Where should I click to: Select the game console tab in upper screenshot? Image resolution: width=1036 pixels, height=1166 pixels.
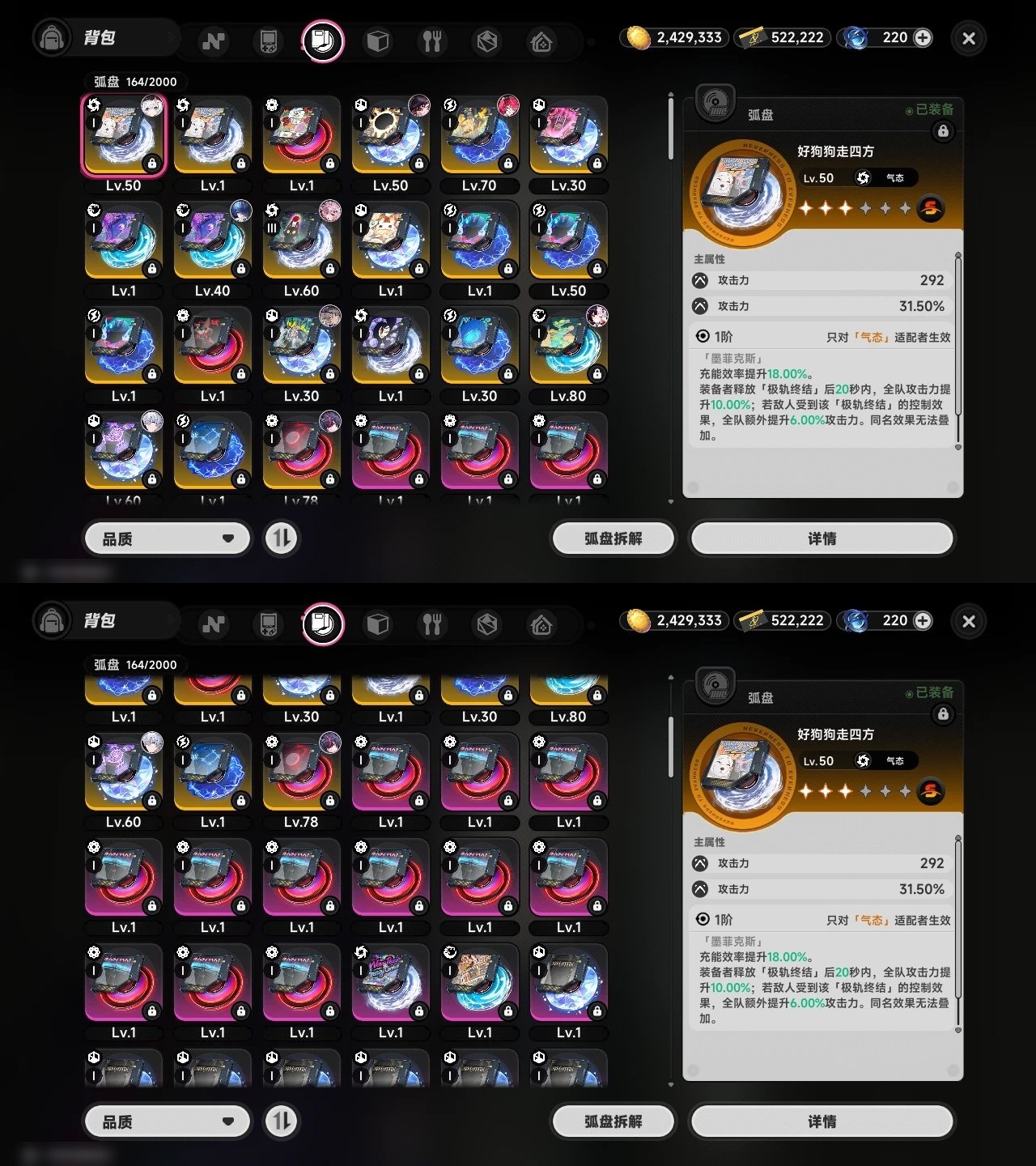(268, 40)
